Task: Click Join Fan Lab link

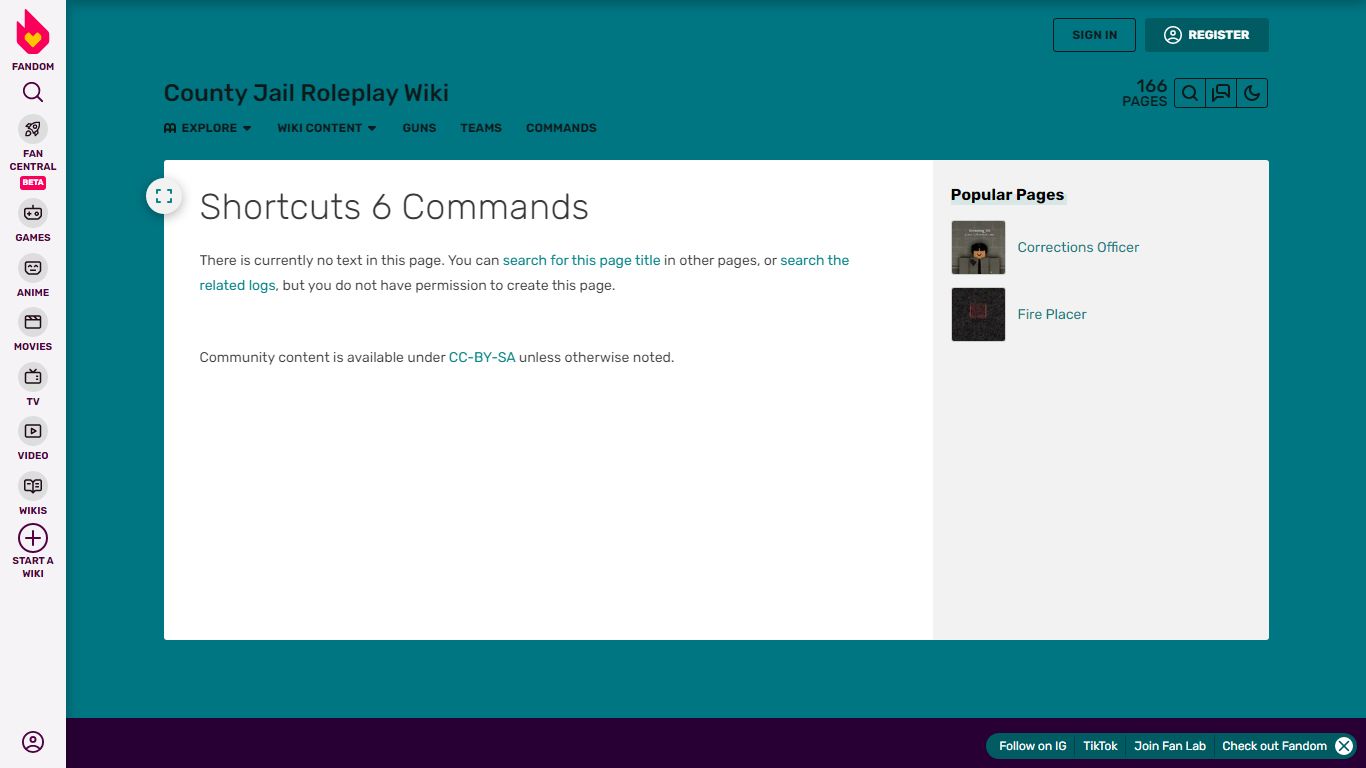Action: pyautogui.click(x=1170, y=746)
